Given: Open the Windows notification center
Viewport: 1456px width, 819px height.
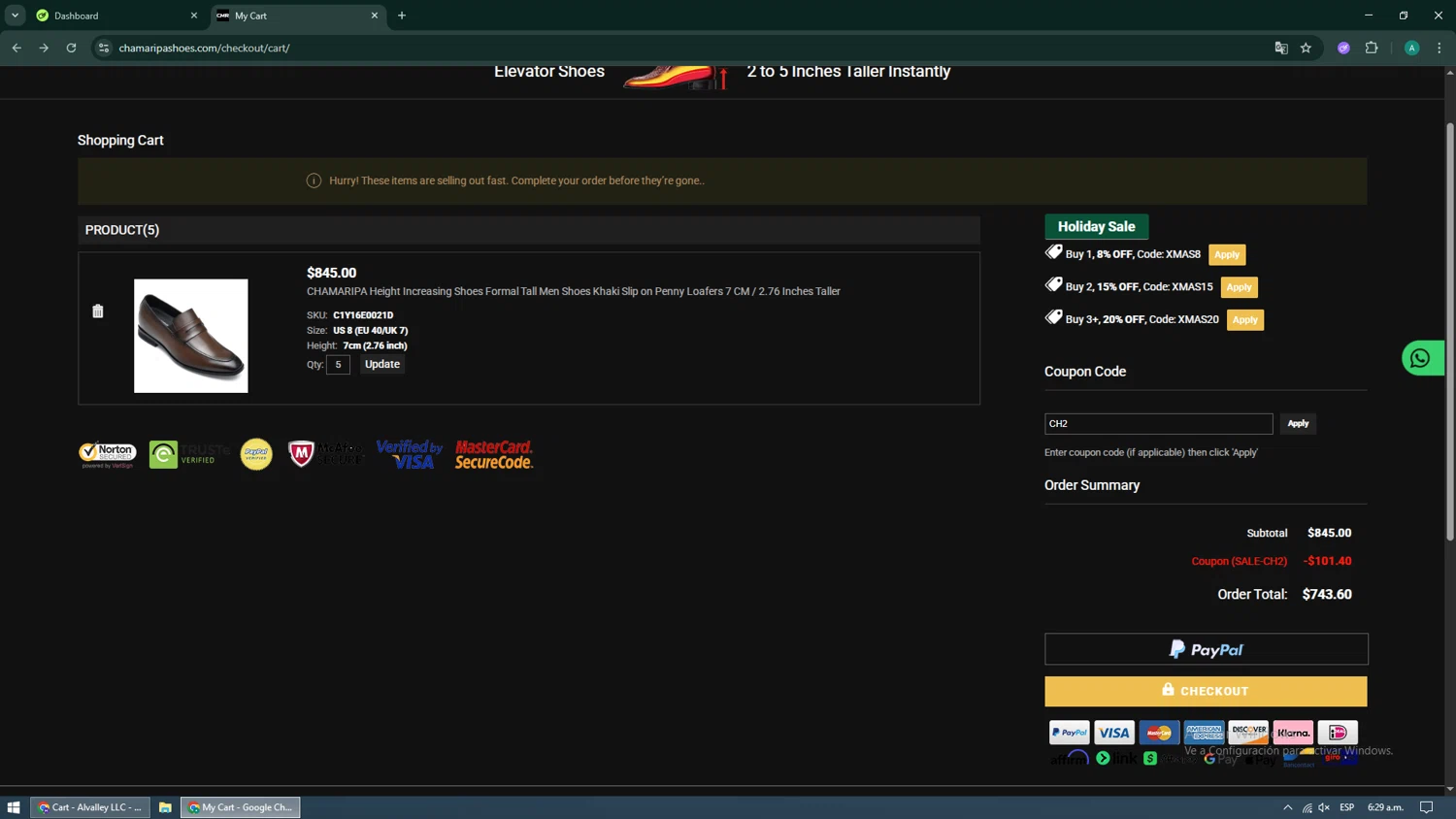Looking at the screenshot, I should 1427,807.
